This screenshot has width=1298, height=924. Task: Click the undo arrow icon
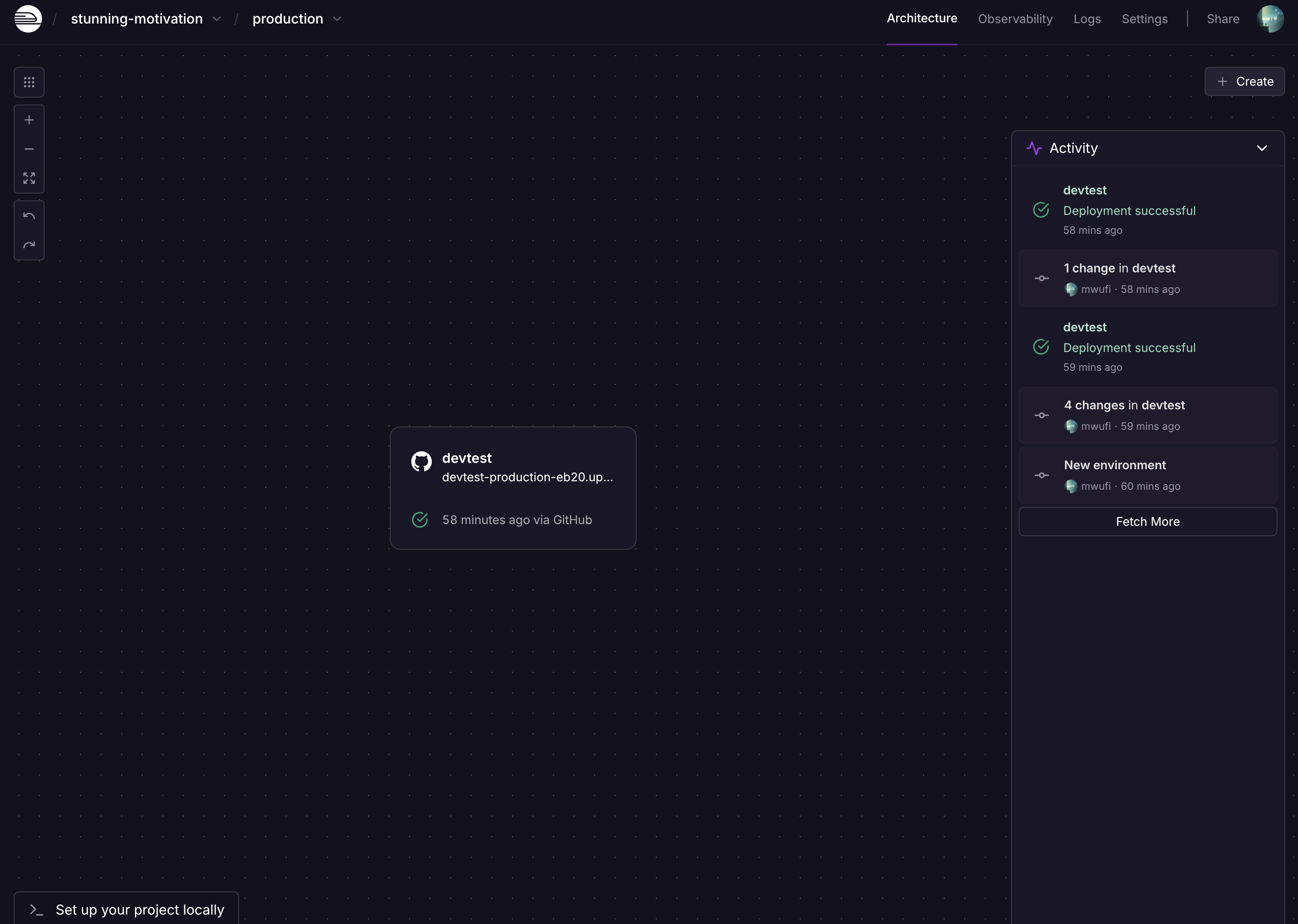(29, 216)
